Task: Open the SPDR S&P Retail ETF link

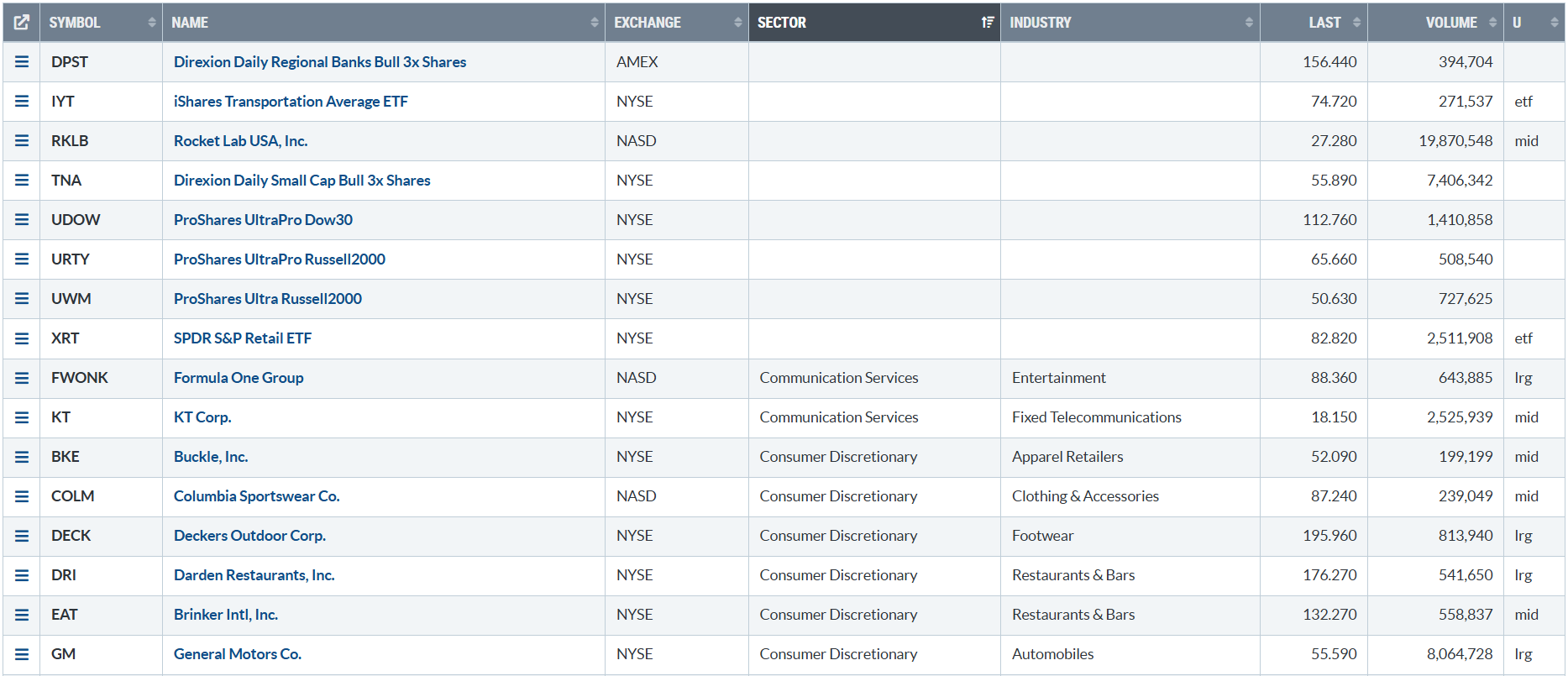Action: (242, 338)
